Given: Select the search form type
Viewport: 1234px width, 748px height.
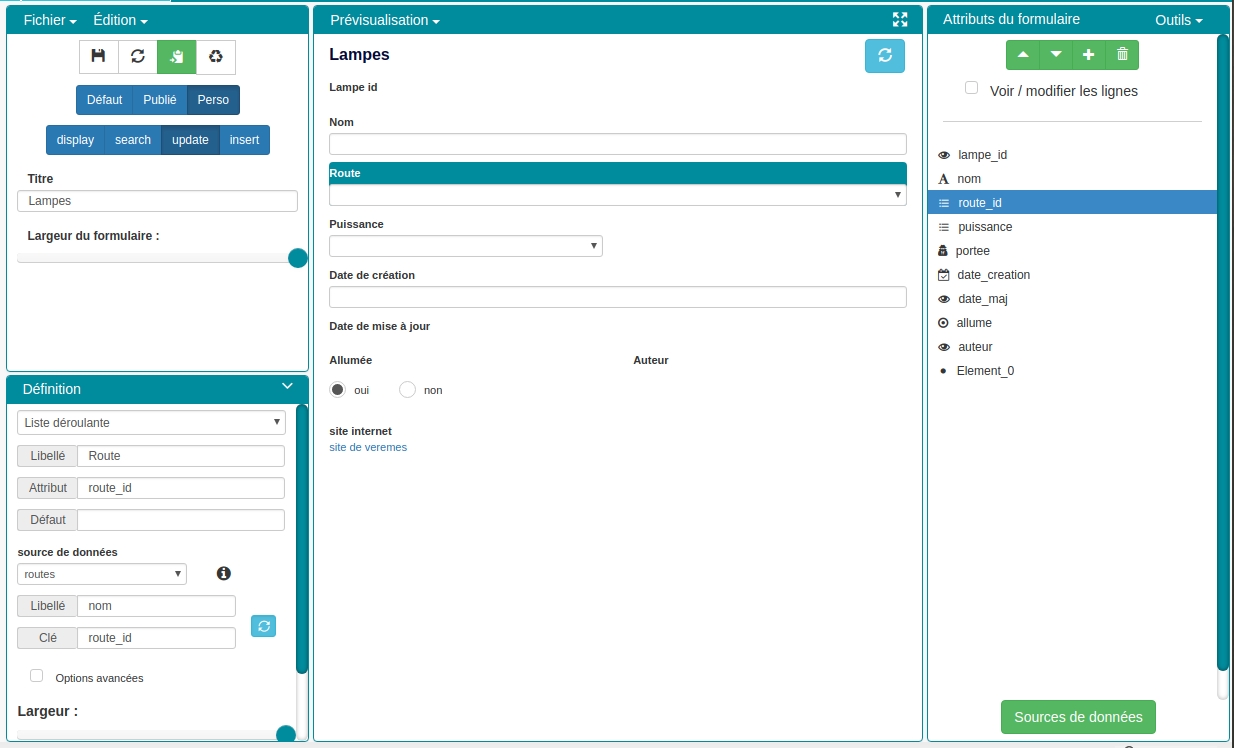Looking at the screenshot, I should [133, 140].
